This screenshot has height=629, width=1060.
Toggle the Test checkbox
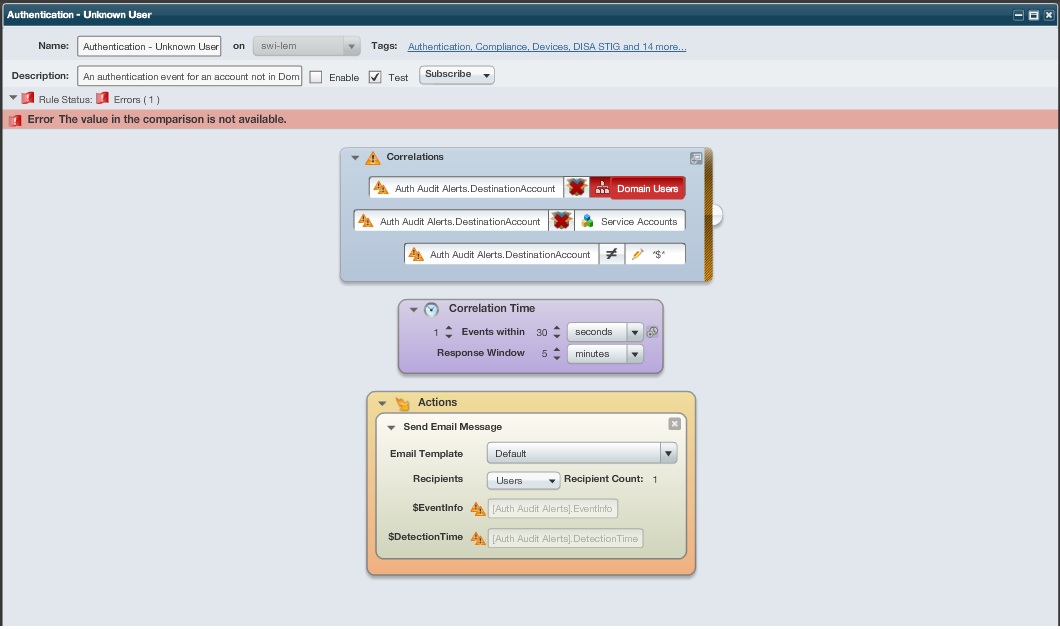(375, 77)
